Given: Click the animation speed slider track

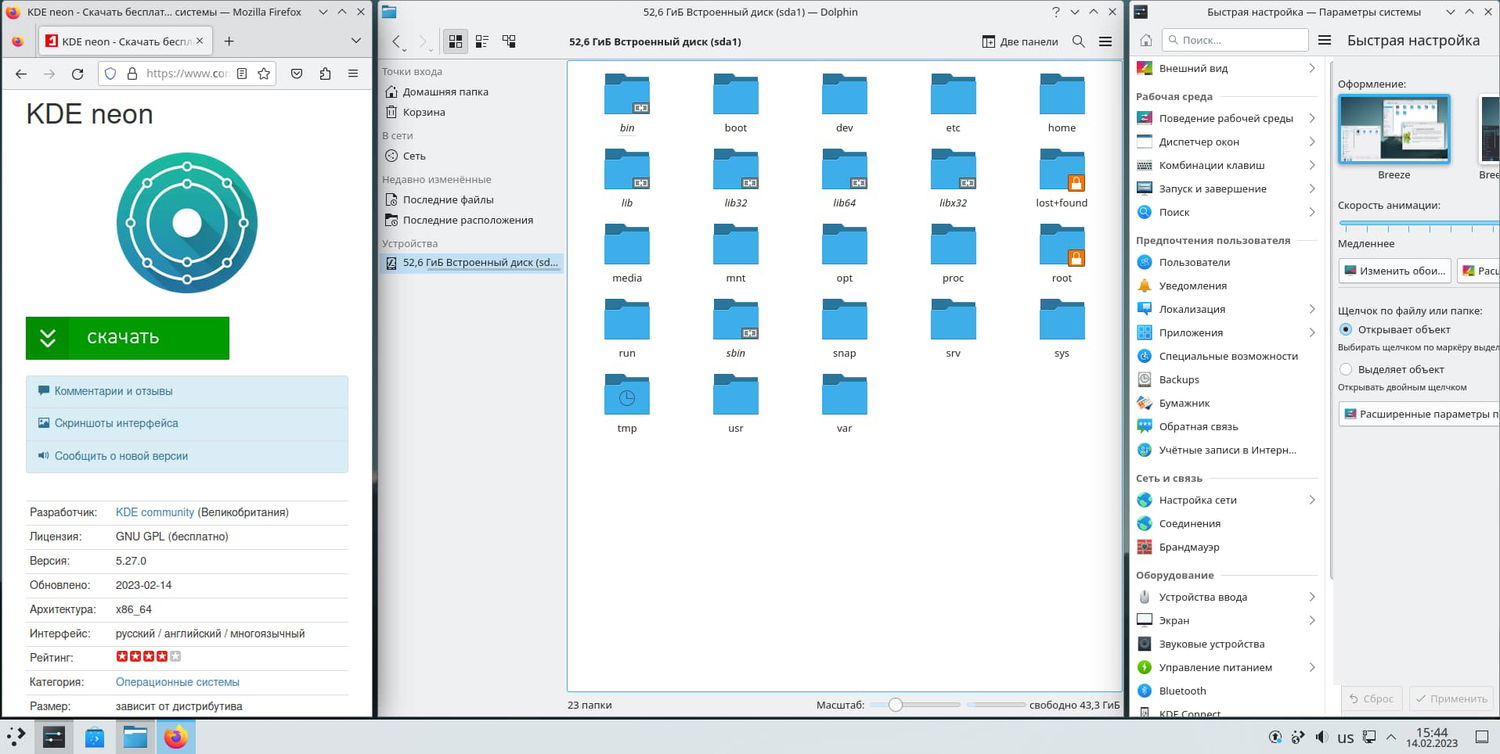Looking at the screenshot, I should [1418, 223].
